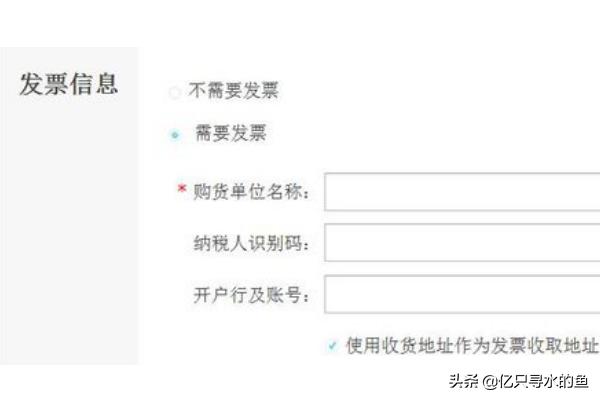600x400 pixels.
Task: Toggle the 使用收货地址作为发票收取地址 checkbox
Action: [332, 346]
